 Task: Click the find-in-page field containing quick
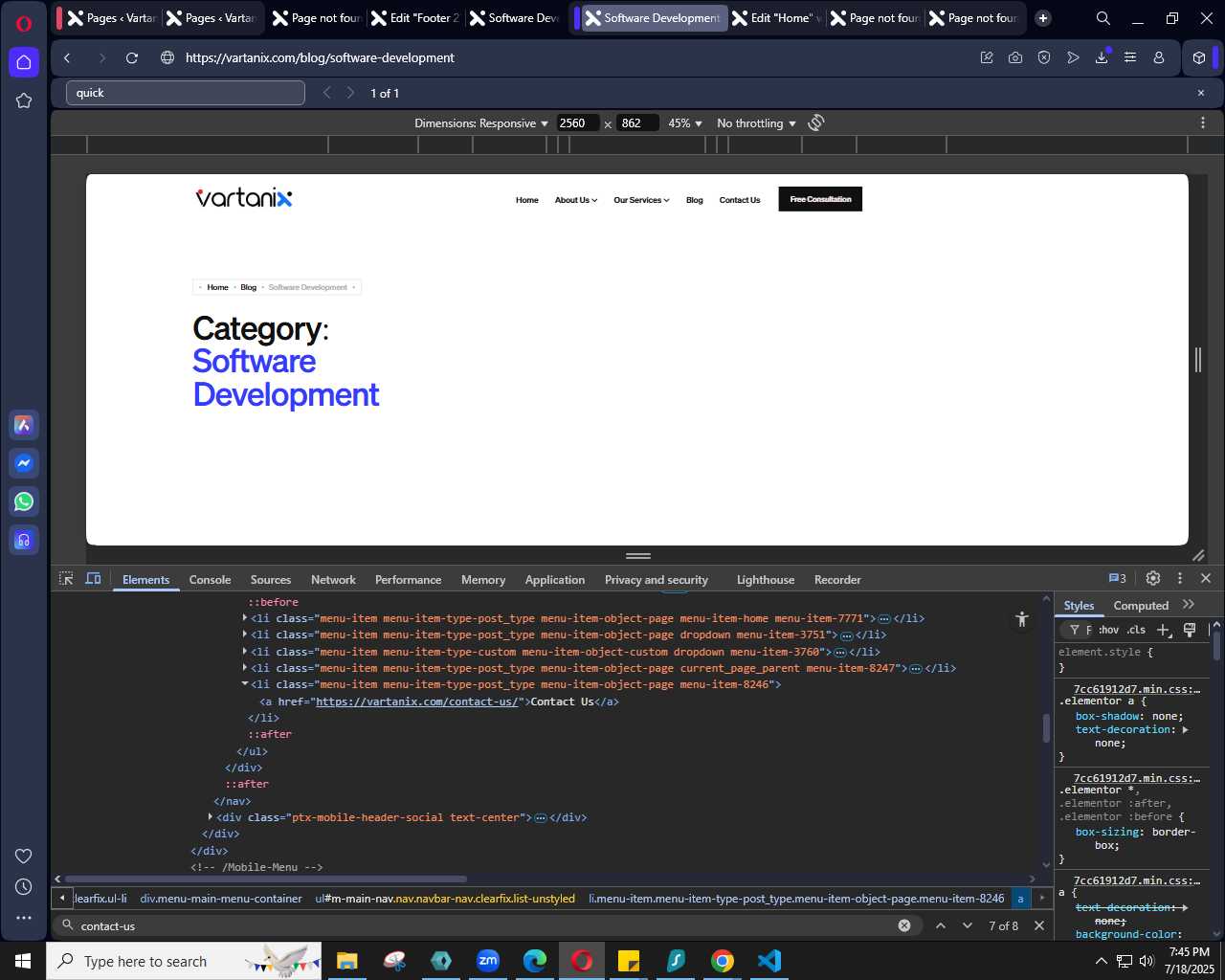[x=186, y=93]
